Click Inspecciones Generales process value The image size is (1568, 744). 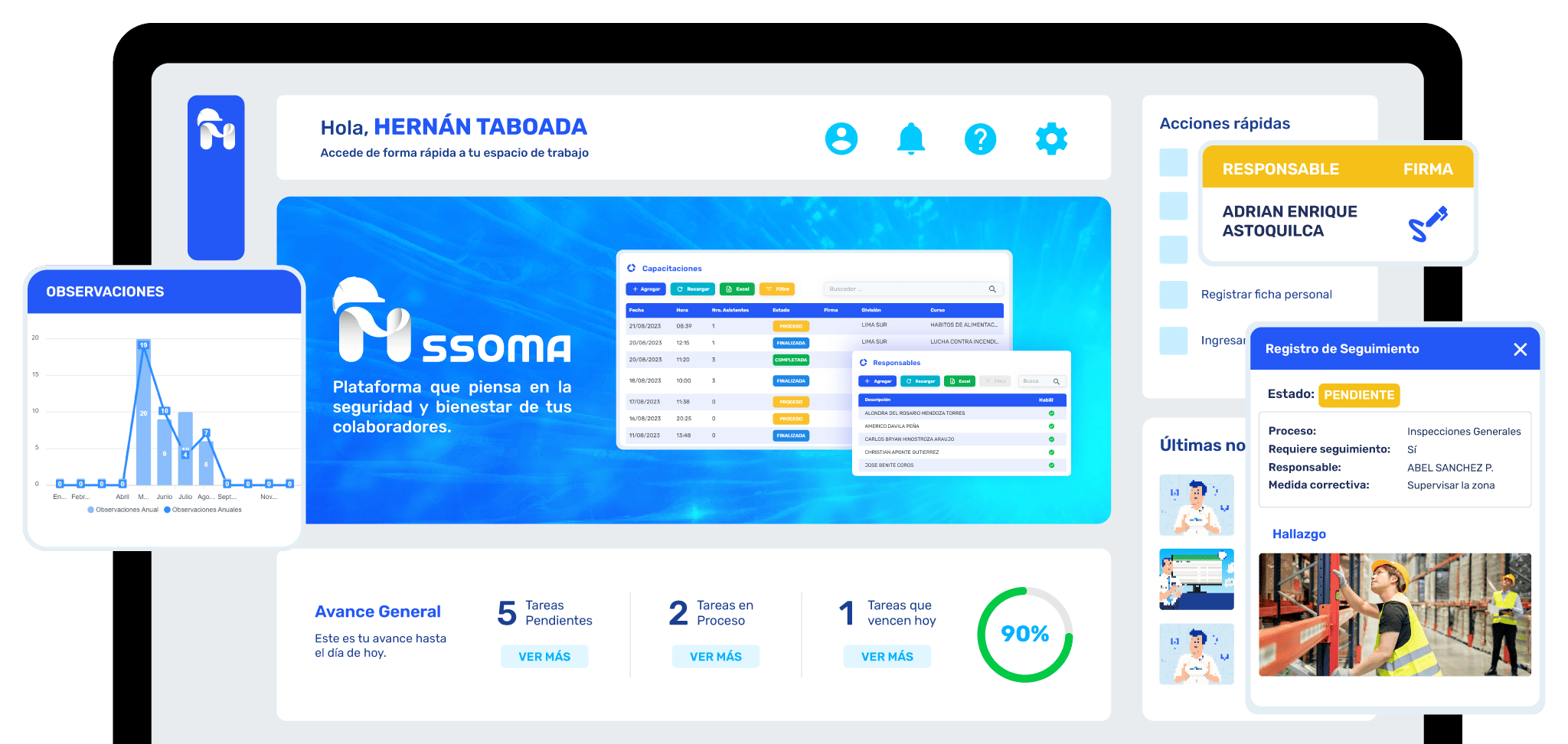(x=1464, y=432)
